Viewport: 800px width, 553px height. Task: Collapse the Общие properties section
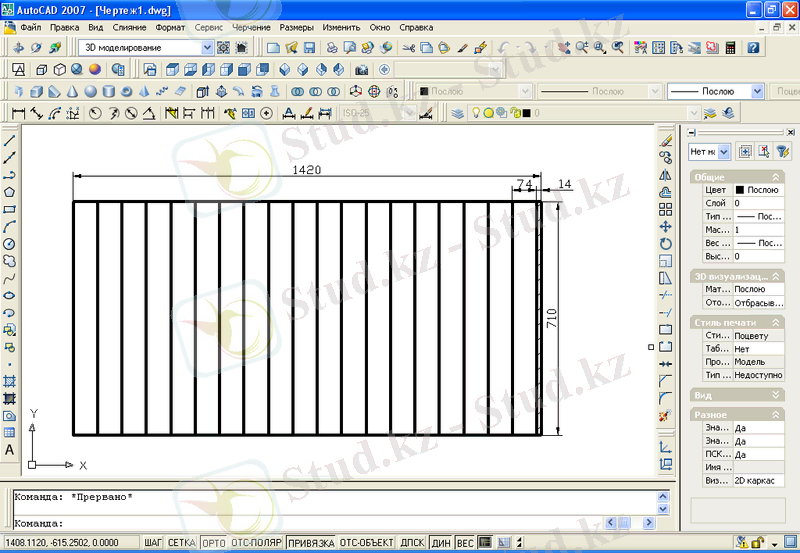coord(776,176)
